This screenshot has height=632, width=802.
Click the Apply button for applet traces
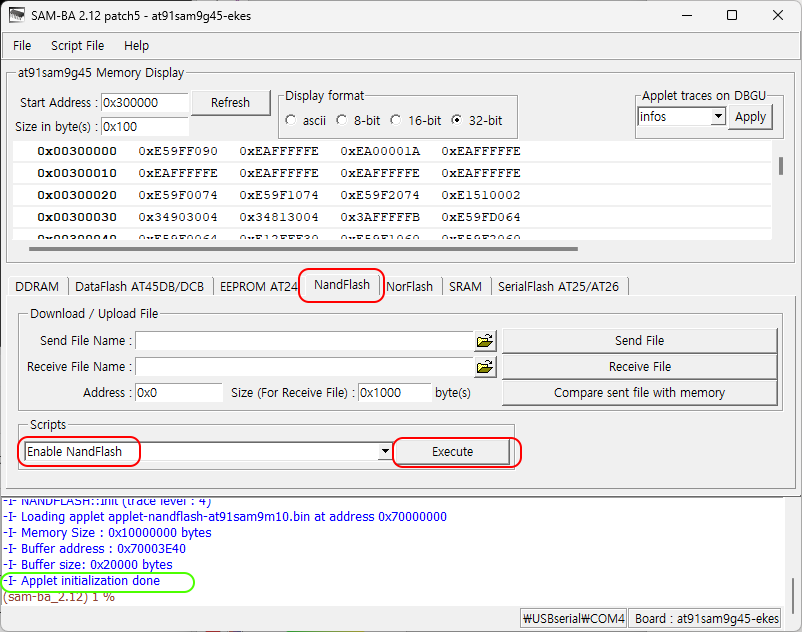pyautogui.click(x=750, y=117)
